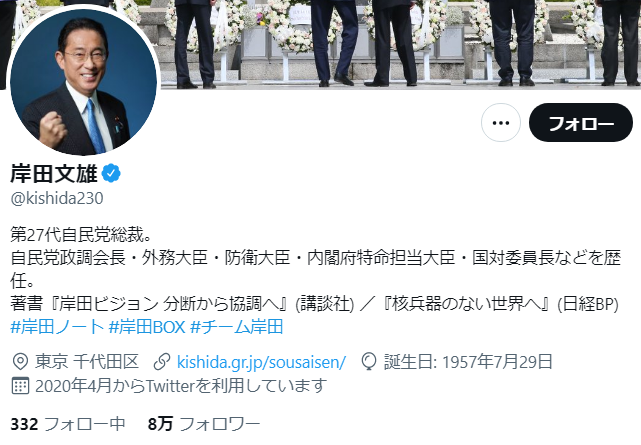This screenshot has height=445, width=641.
Task: Click the display name 岸田文雄
Action: tap(54, 173)
